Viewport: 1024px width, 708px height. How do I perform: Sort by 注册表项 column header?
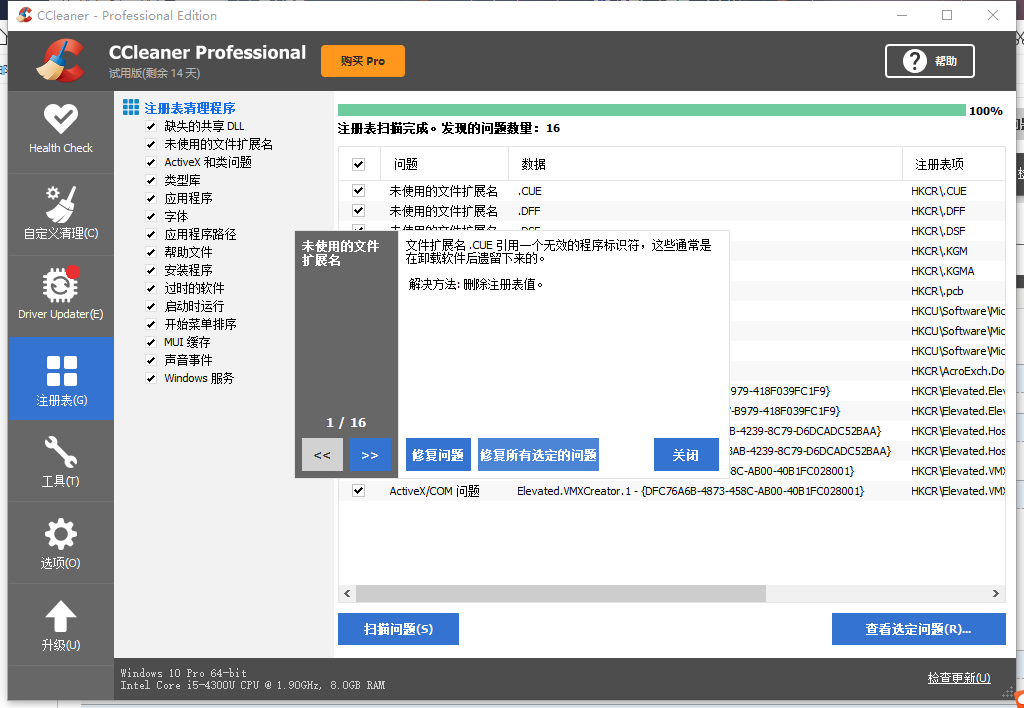[954, 164]
